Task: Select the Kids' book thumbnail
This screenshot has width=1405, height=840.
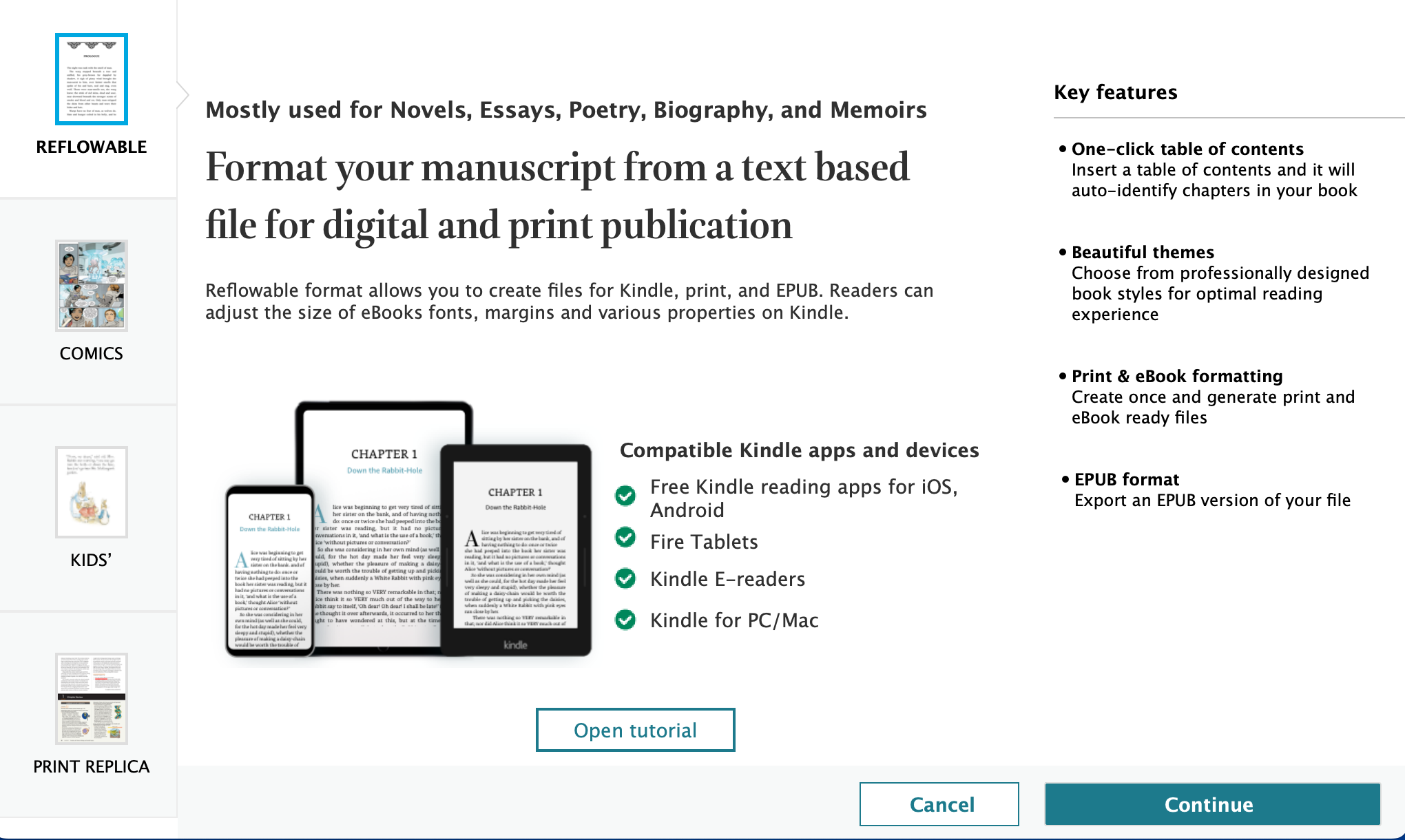Action: coord(92,492)
